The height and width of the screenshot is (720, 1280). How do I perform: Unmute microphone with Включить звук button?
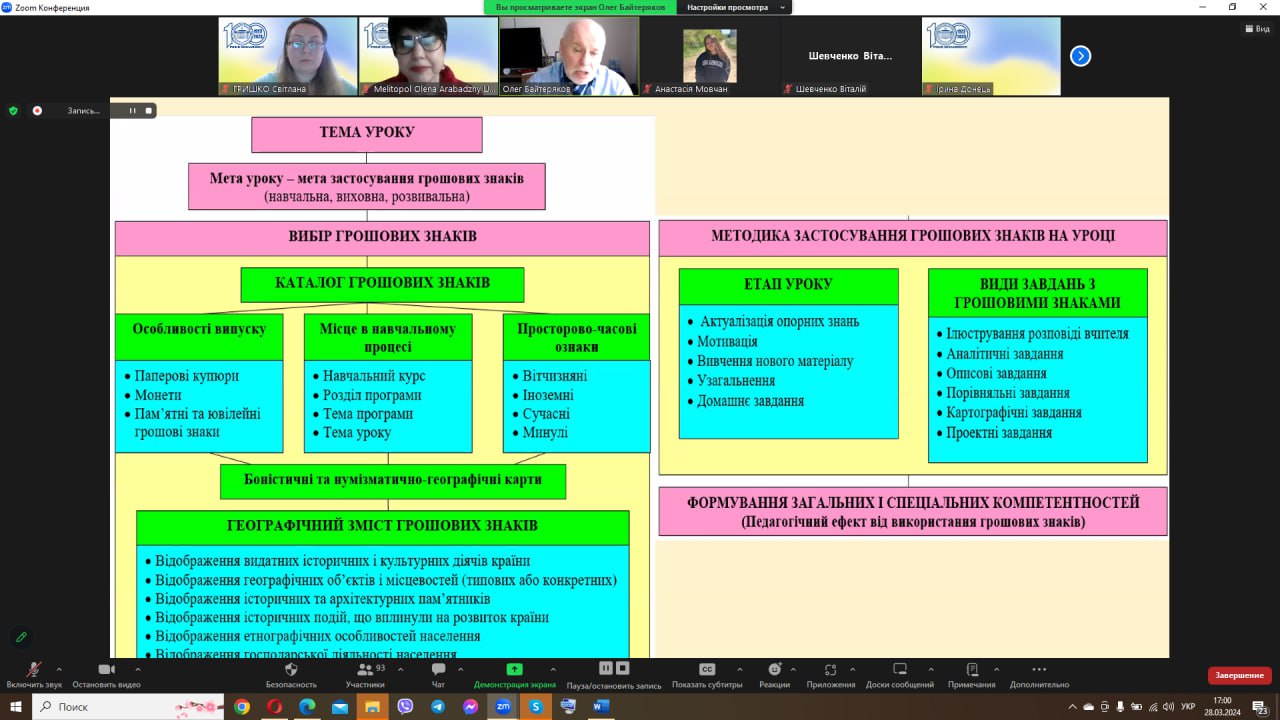click(x=34, y=670)
